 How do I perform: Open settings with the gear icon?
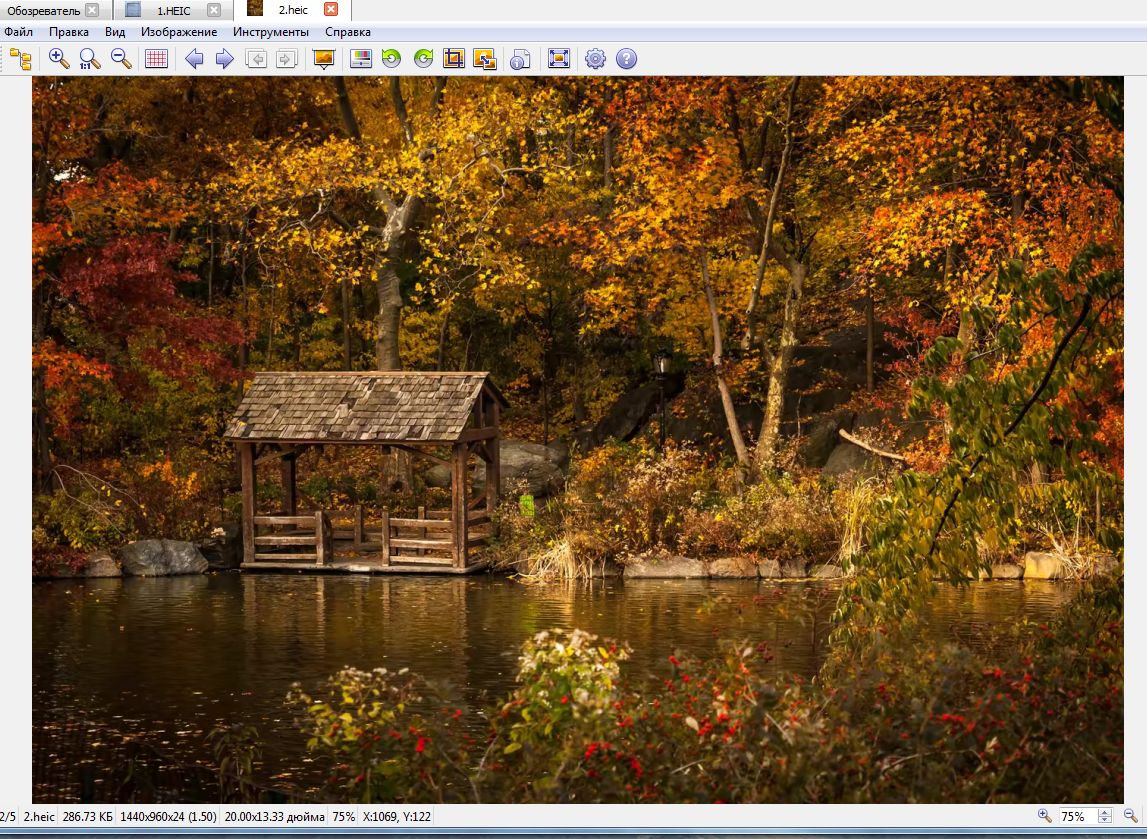(x=595, y=59)
